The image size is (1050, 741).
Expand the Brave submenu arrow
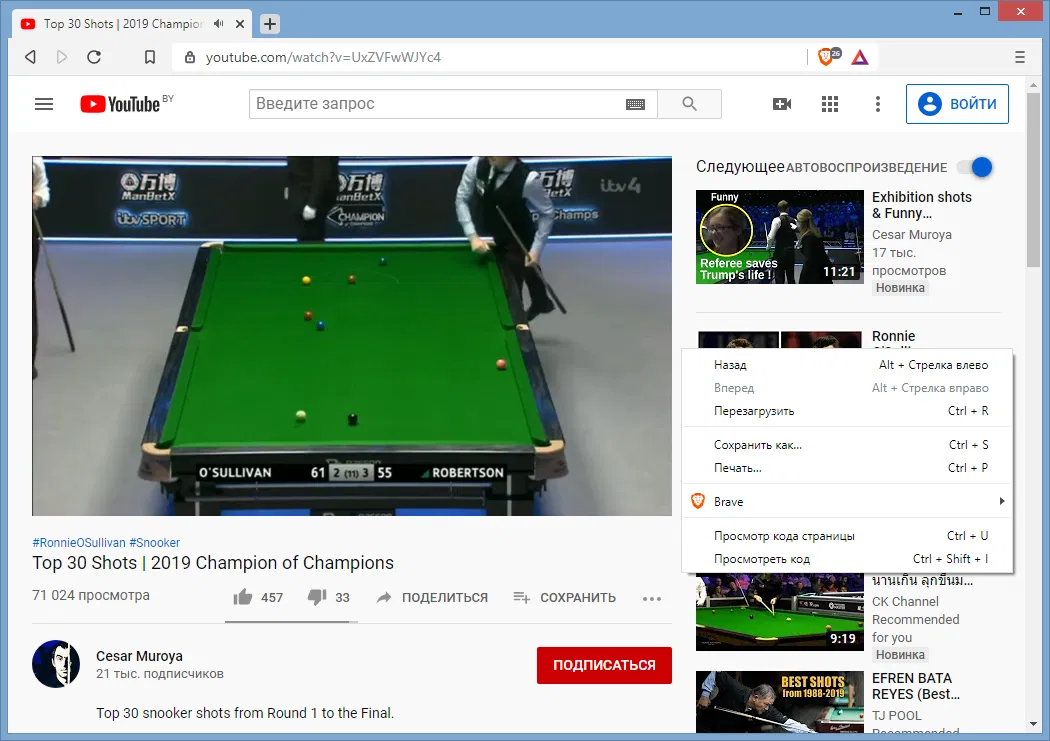click(x=1001, y=501)
